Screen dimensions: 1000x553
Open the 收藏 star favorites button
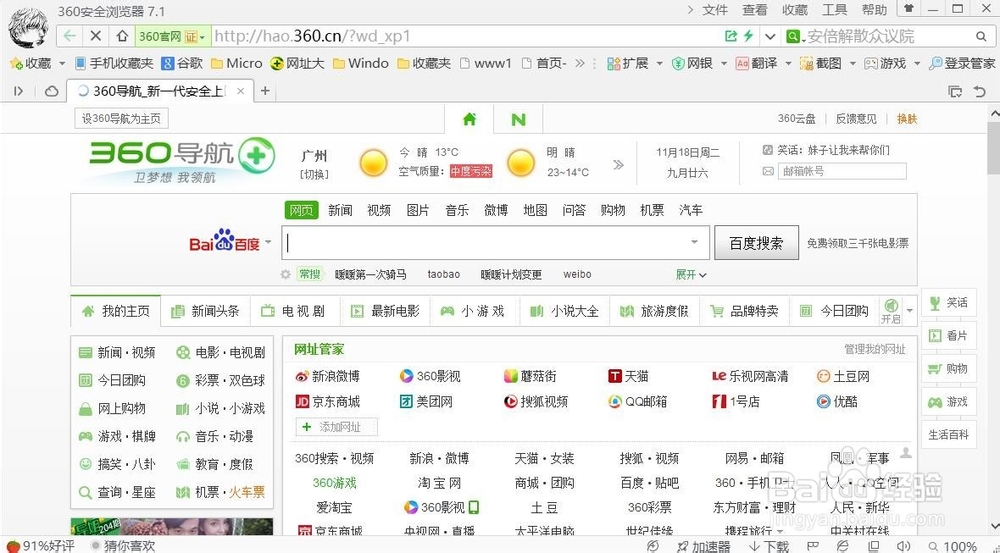point(31,63)
